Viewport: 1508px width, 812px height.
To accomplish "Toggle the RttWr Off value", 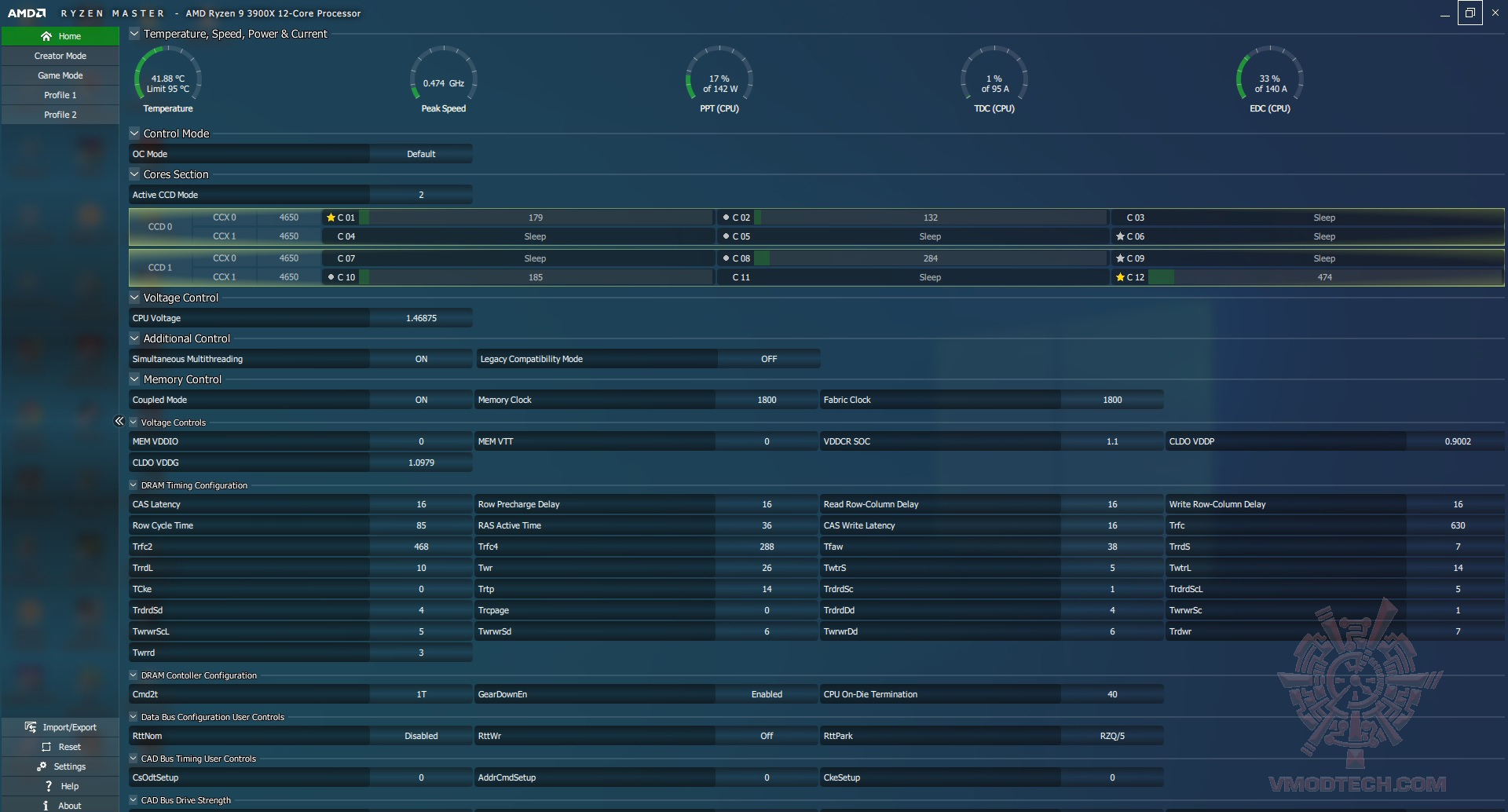I will 767,736.
